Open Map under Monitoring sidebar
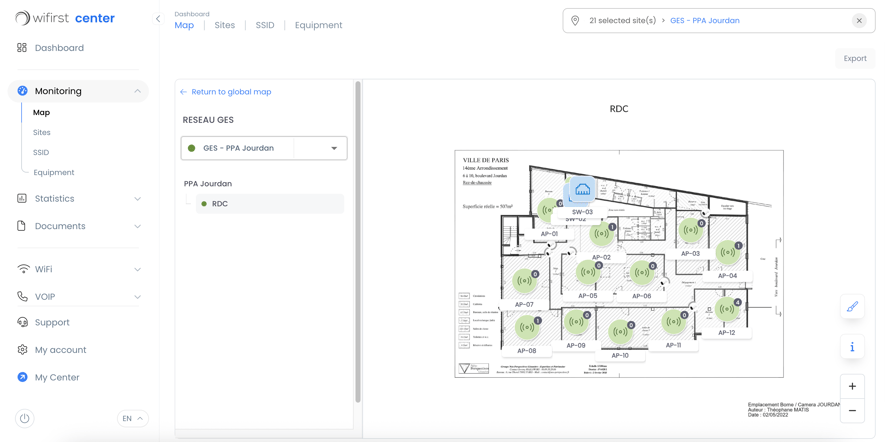 41,112
